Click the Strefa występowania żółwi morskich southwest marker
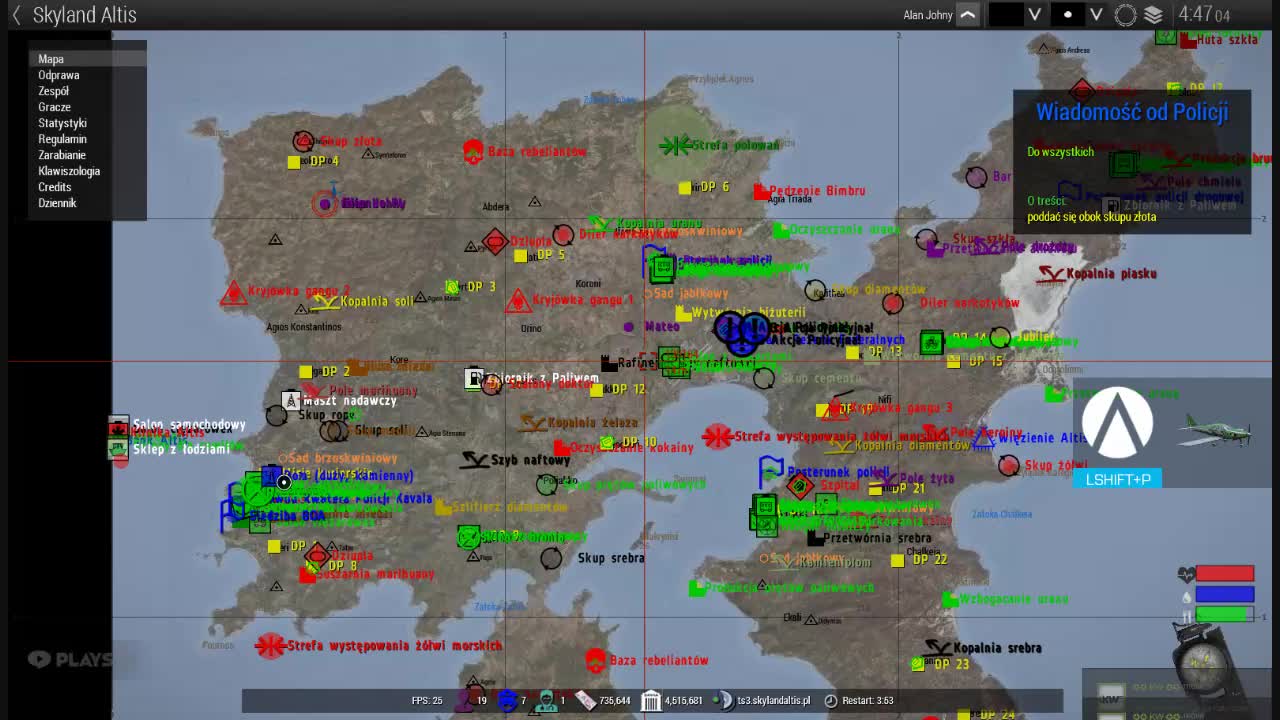The width and height of the screenshot is (1280, 720). [x=269, y=646]
